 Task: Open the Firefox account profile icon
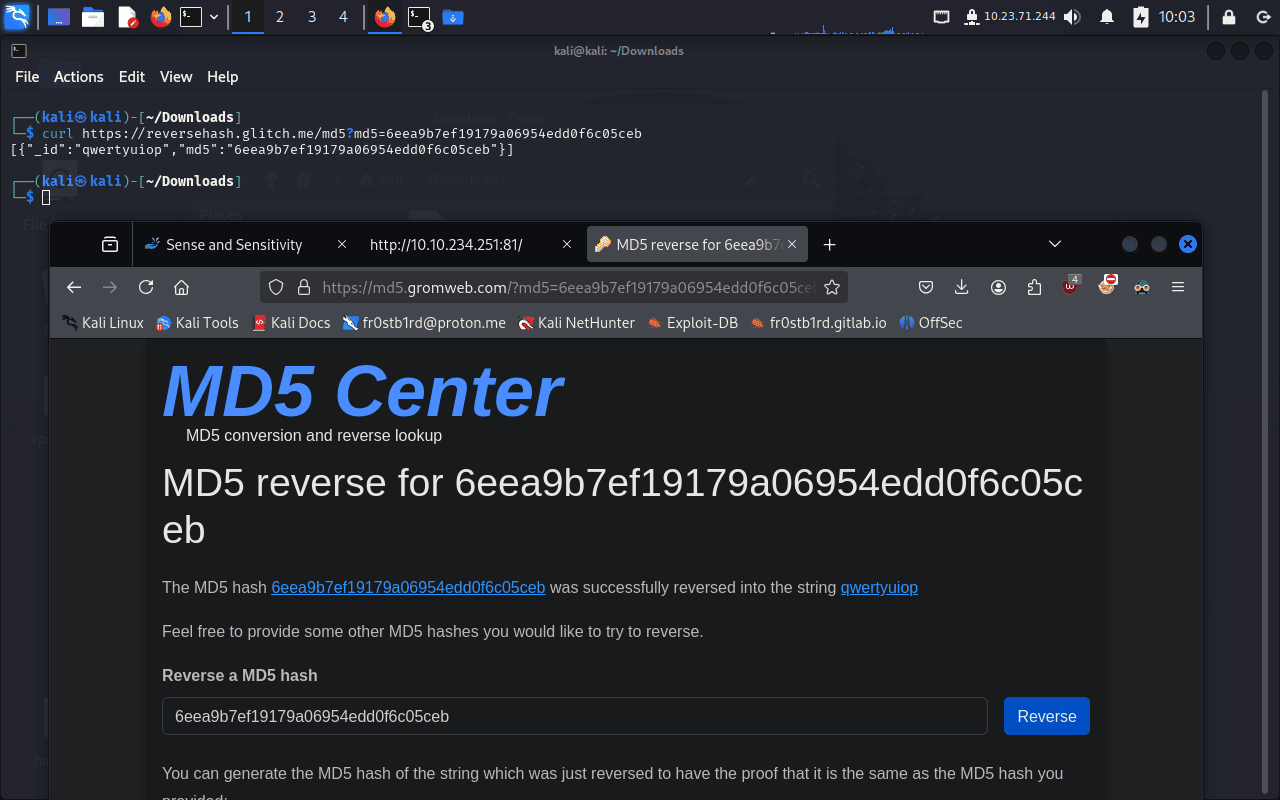coord(998,287)
